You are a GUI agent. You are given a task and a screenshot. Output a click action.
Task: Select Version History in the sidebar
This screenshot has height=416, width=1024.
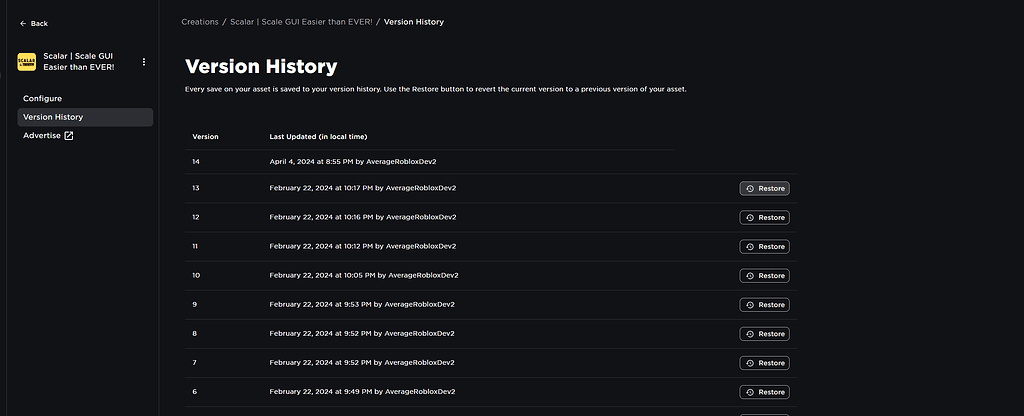(85, 117)
